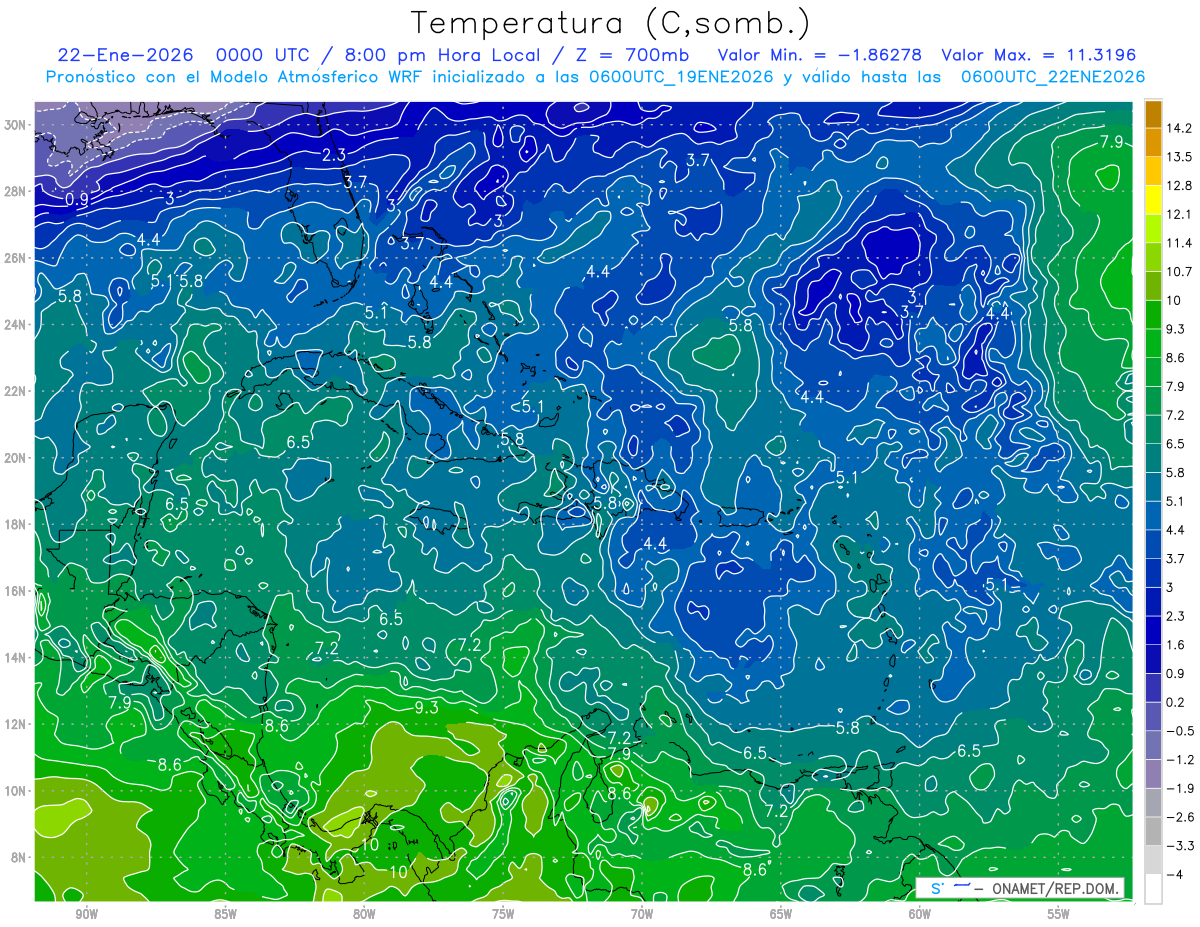Image resolution: width=1200 pixels, height=927 pixels.
Task: Click the 10.7 label on the color scale
Action: pyautogui.click(x=1178, y=271)
